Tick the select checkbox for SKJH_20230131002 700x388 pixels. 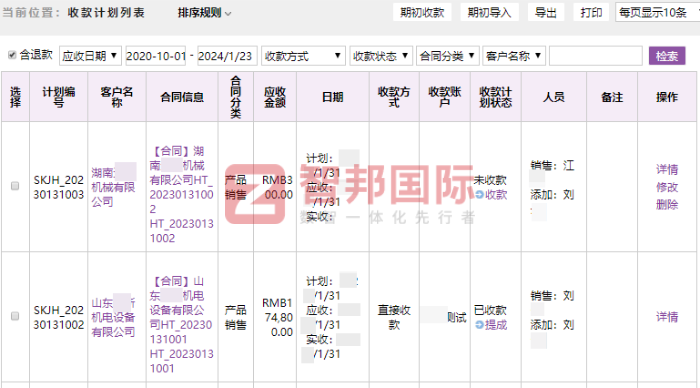click(x=15, y=316)
